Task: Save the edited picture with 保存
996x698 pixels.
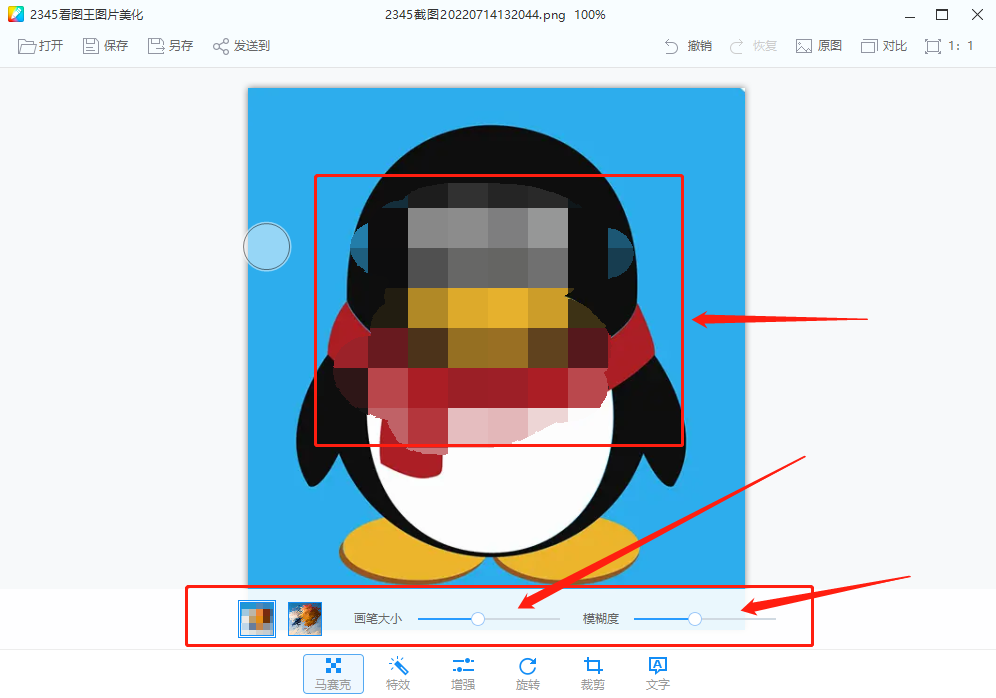Action: point(104,45)
